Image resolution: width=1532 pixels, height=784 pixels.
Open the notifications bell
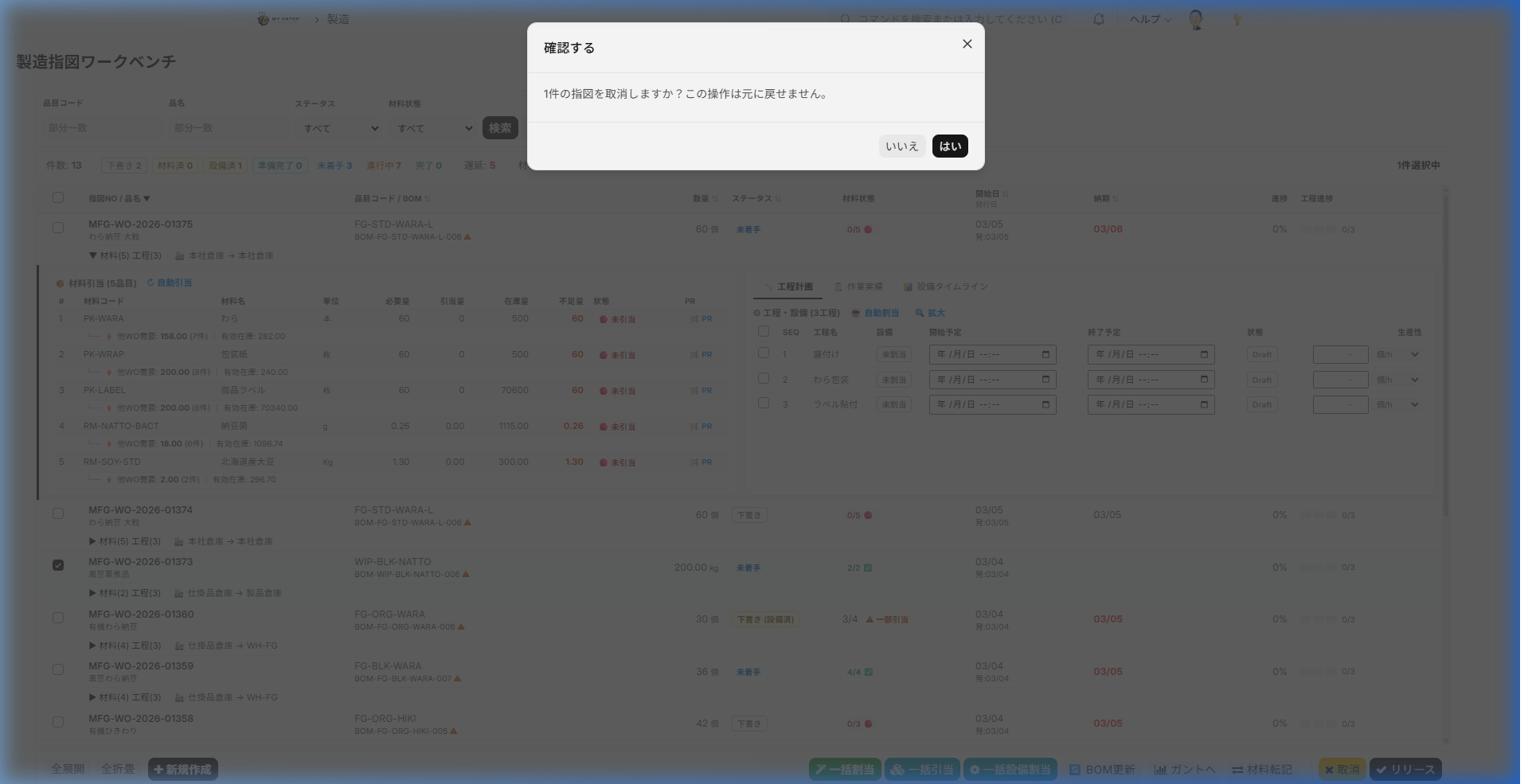1098,19
